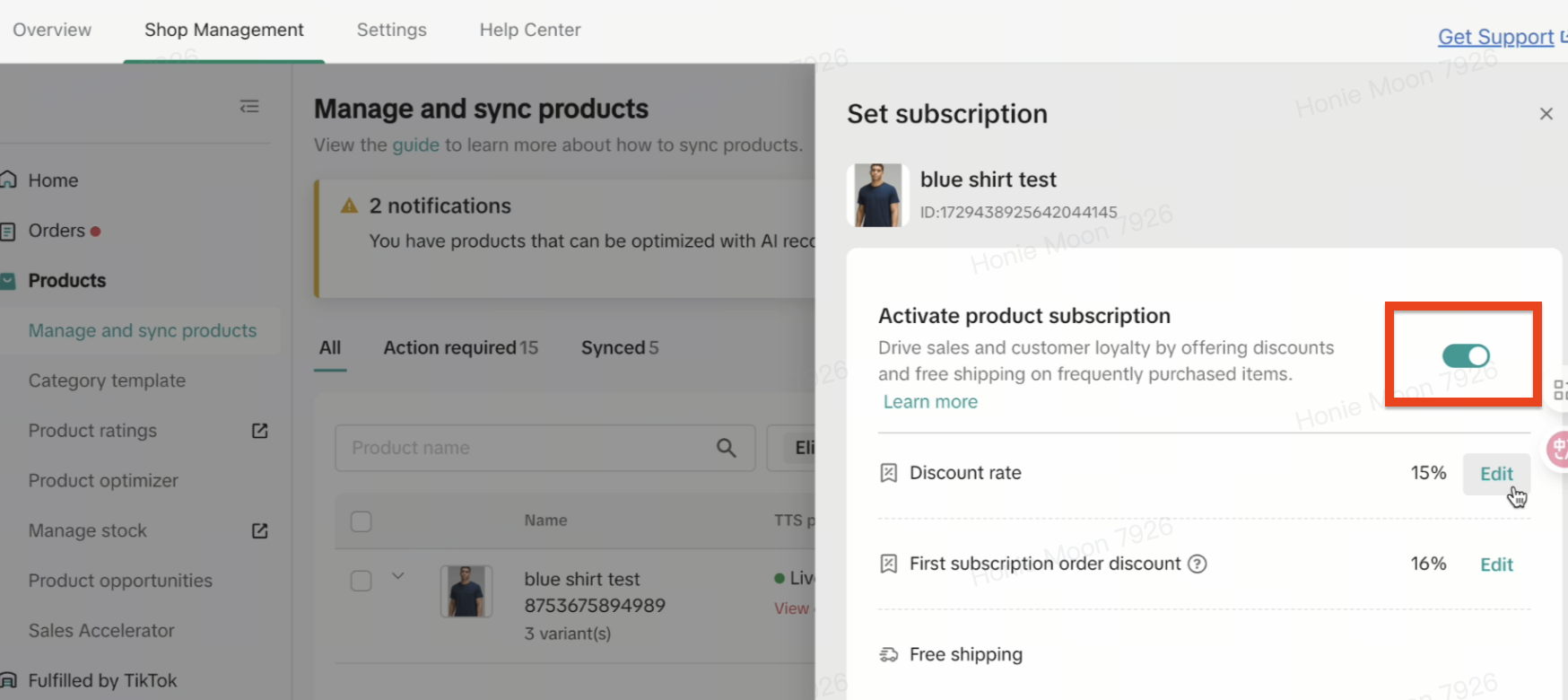Edit the 15% Discount rate
The image size is (1568, 700).
coord(1495,474)
